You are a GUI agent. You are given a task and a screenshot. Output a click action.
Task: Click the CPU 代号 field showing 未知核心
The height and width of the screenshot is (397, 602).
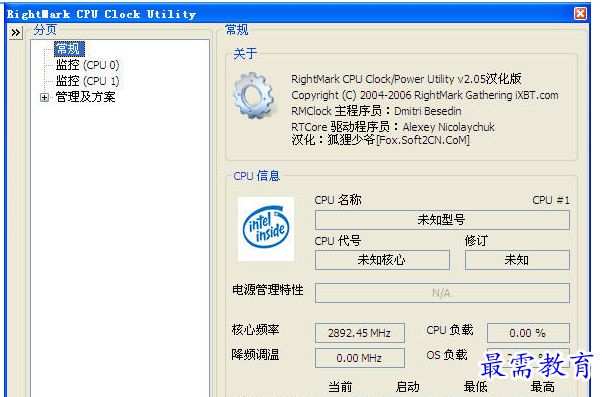coord(382,260)
